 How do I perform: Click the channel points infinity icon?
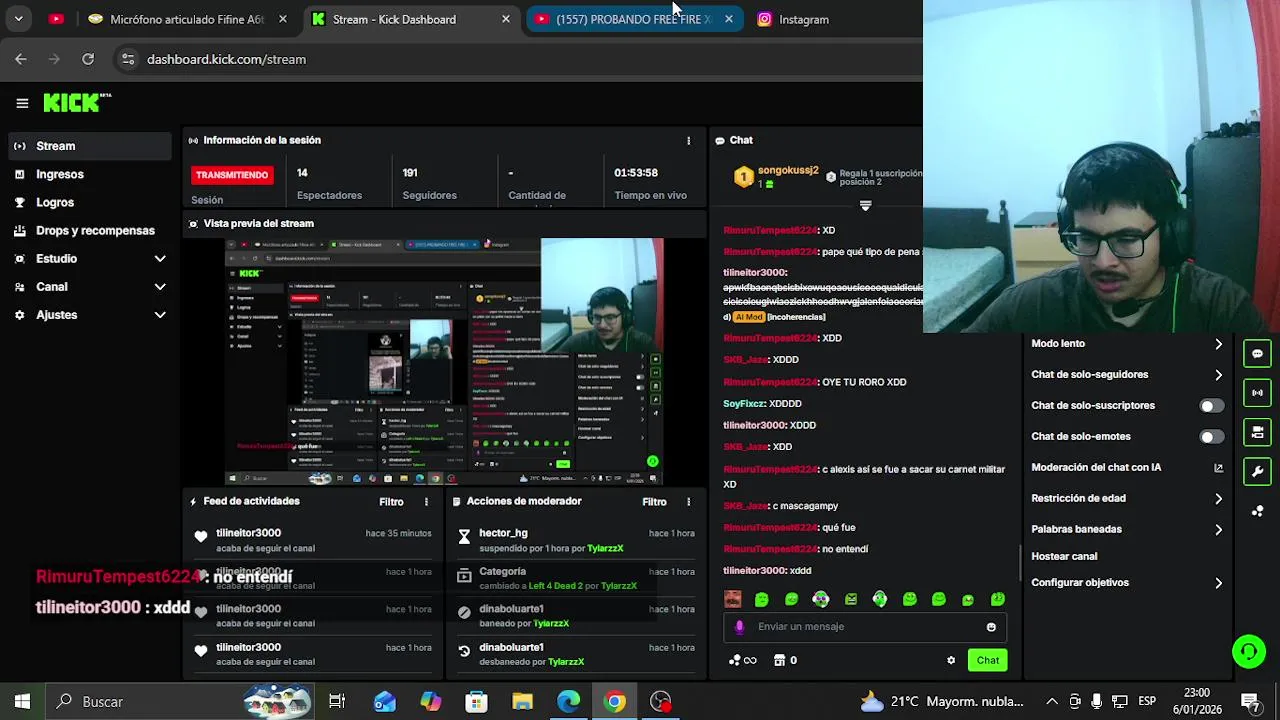[x=743, y=660]
